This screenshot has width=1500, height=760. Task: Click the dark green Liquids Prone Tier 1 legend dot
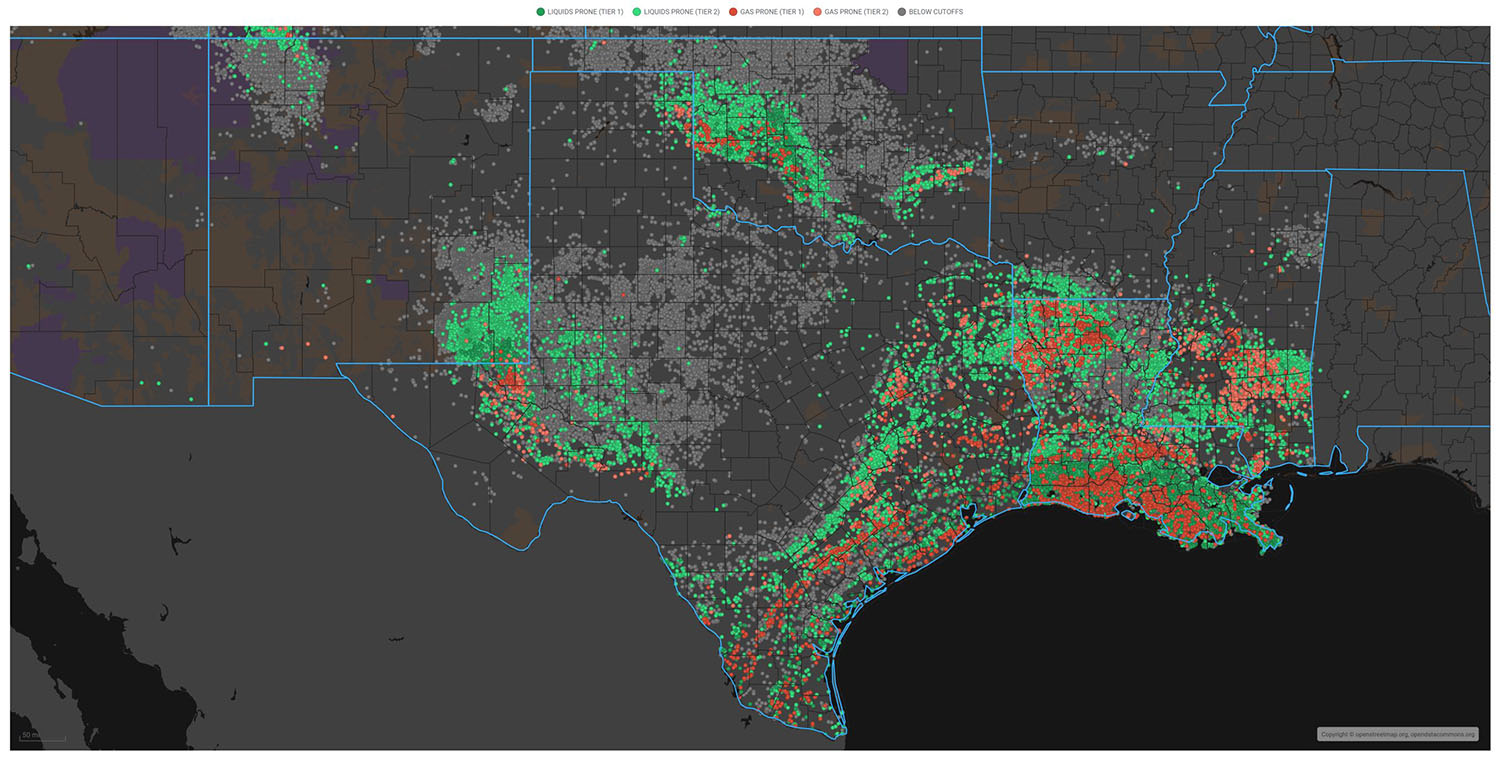click(x=541, y=12)
